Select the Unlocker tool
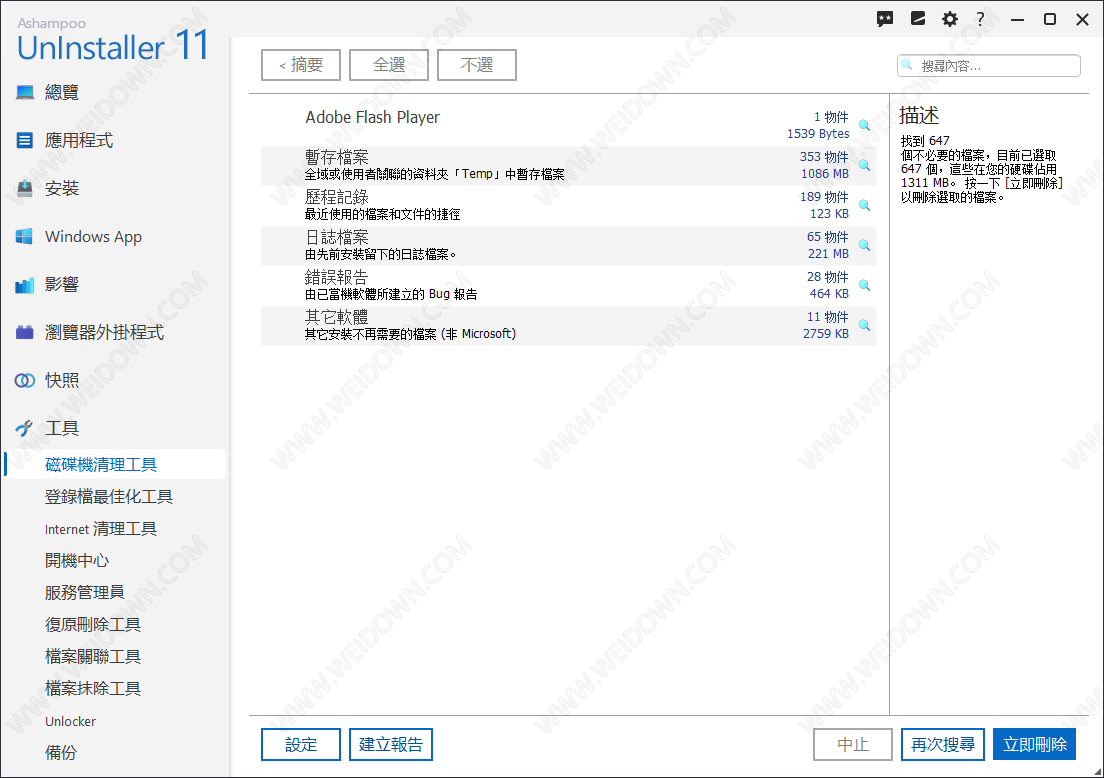 (x=70, y=721)
